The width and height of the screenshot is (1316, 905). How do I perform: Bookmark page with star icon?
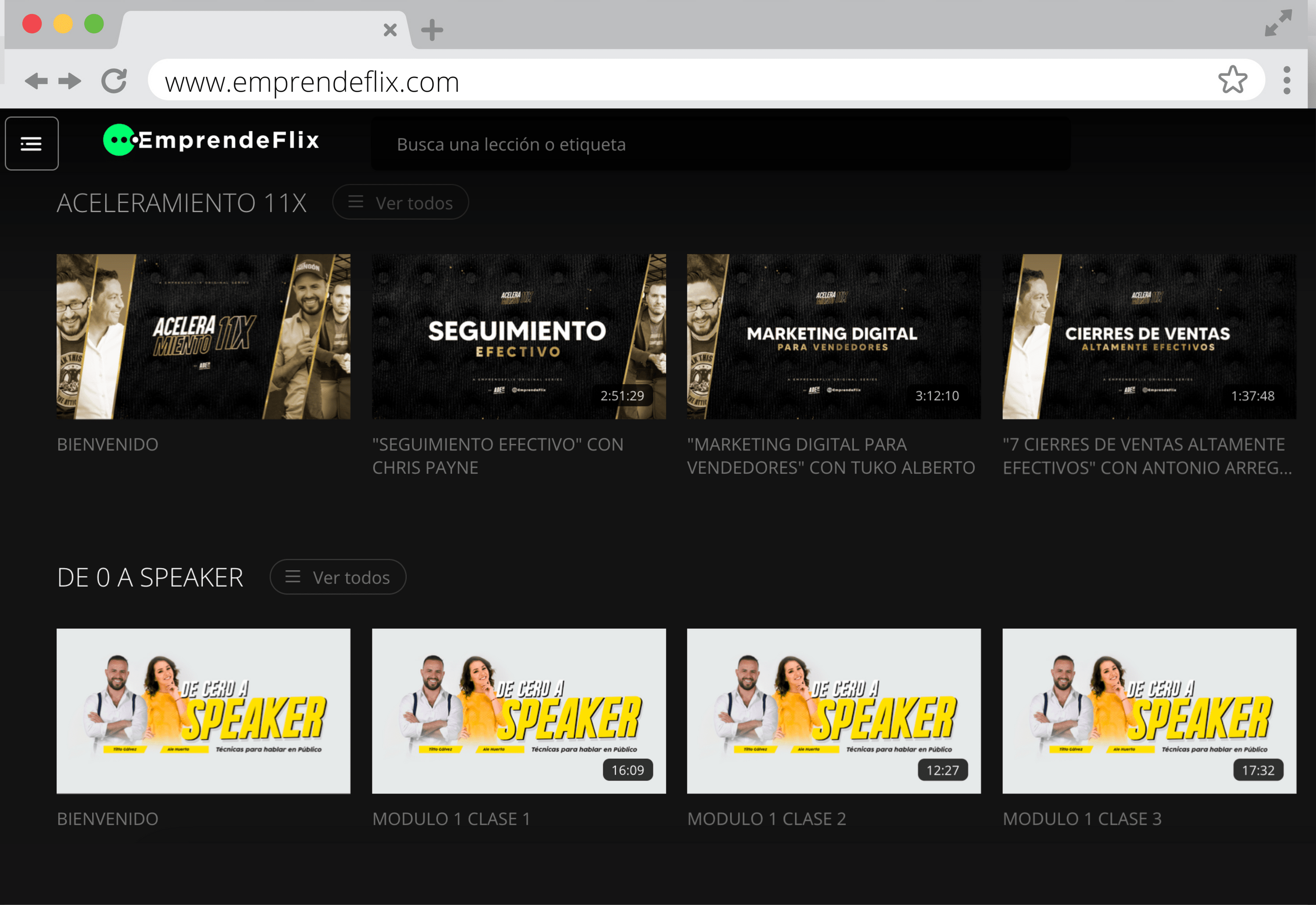coord(1232,80)
